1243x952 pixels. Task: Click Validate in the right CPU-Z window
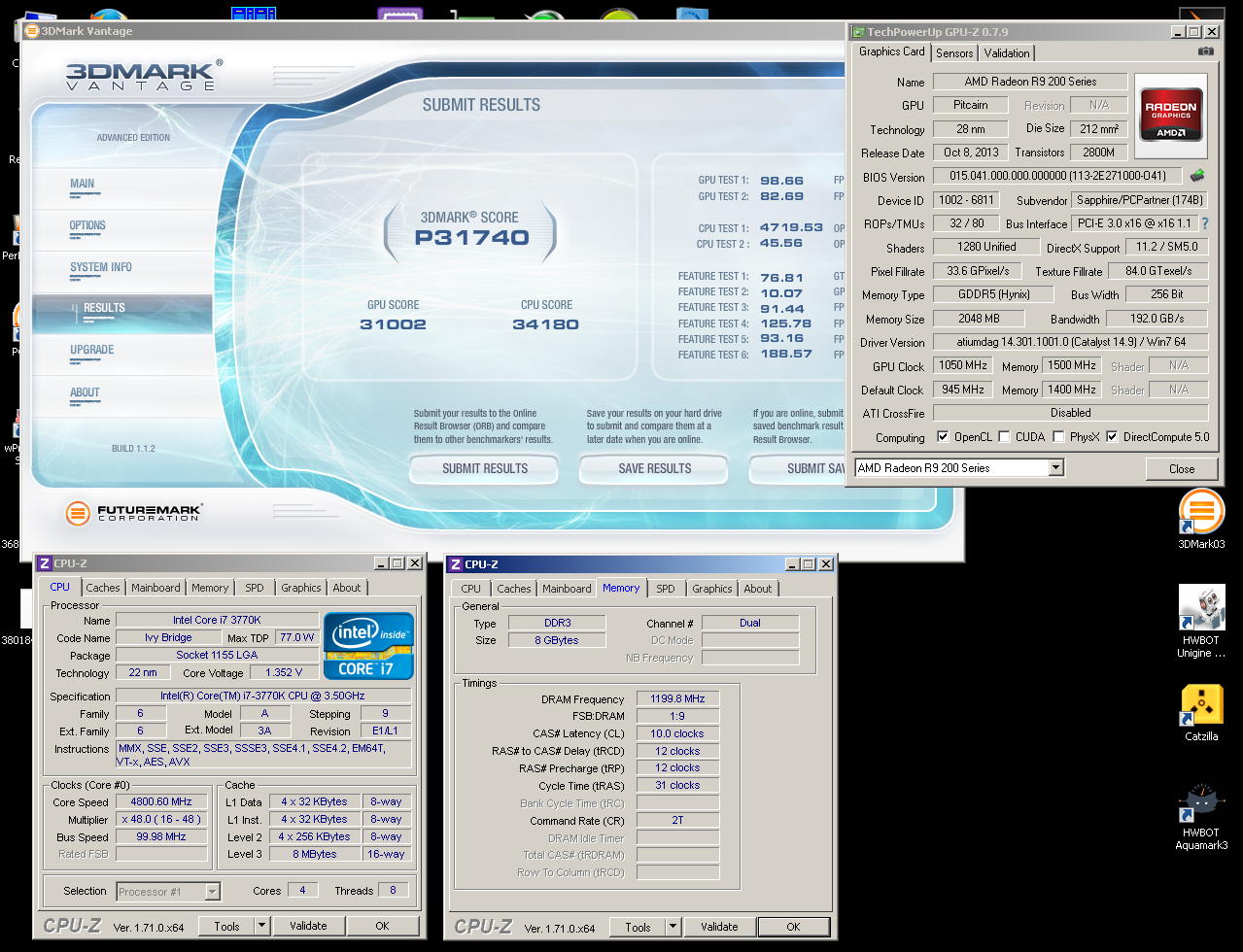coord(719,927)
